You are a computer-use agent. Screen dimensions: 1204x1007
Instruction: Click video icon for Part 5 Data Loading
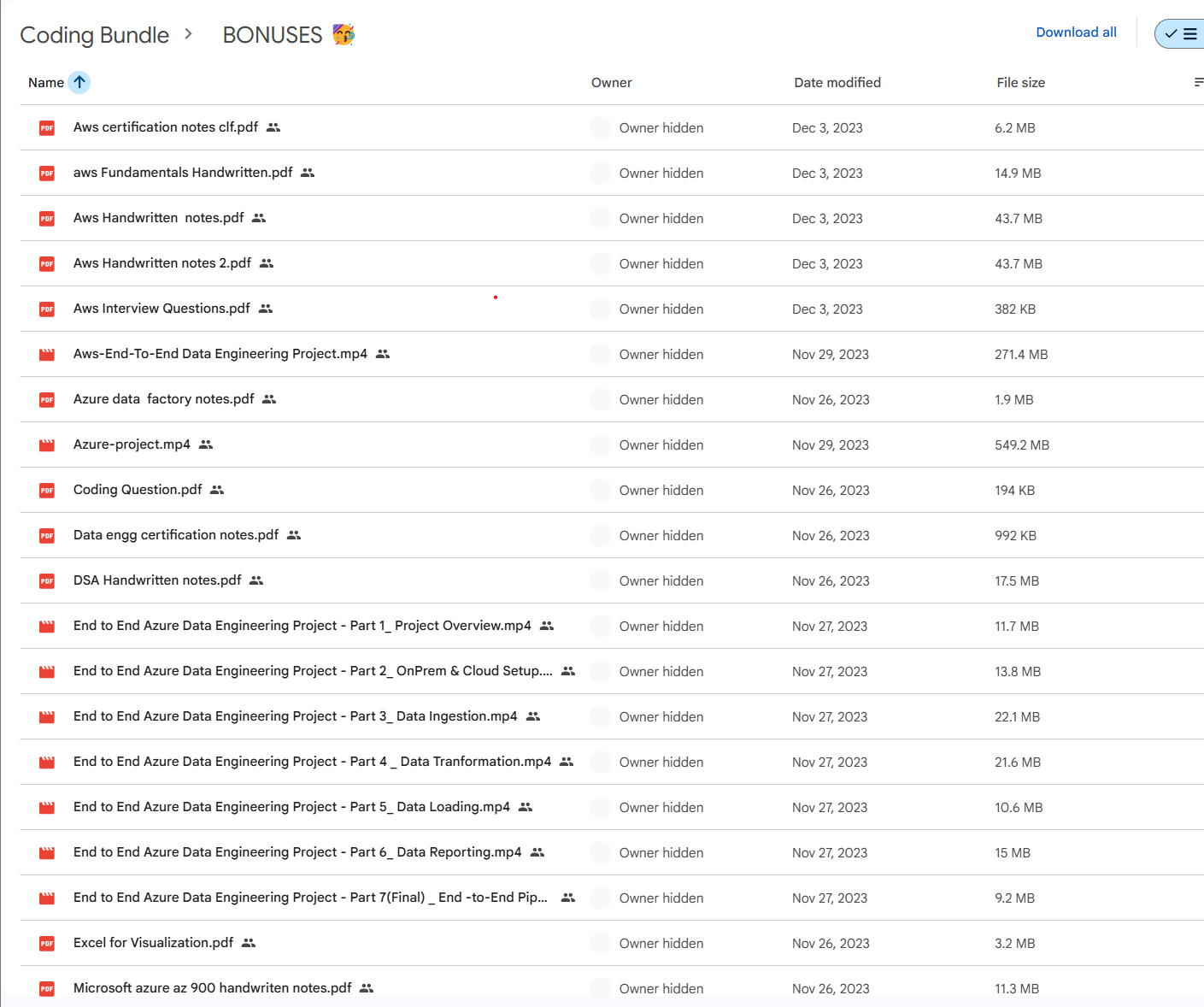(47, 808)
